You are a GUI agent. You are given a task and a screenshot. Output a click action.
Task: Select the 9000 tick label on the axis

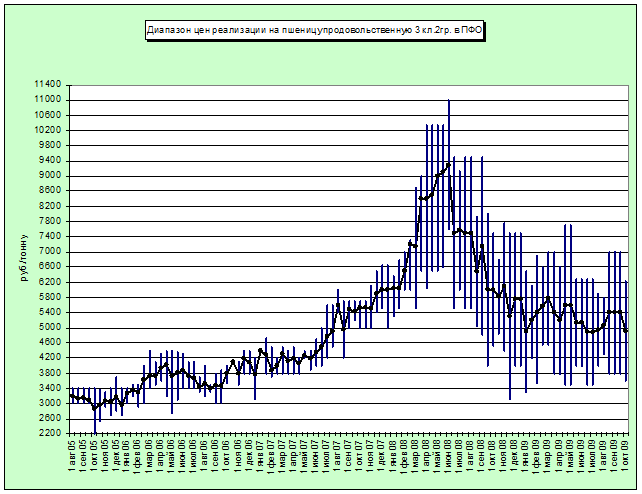pyautogui.click(x=50, y=176)
